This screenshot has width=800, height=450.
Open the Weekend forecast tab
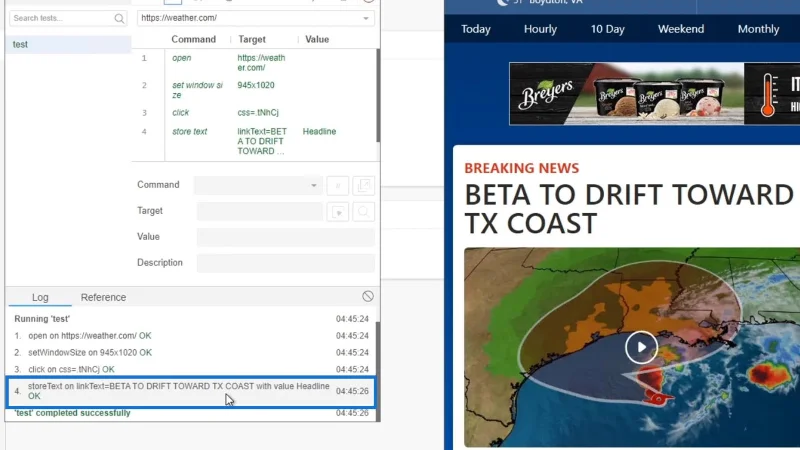pos(681,29)
